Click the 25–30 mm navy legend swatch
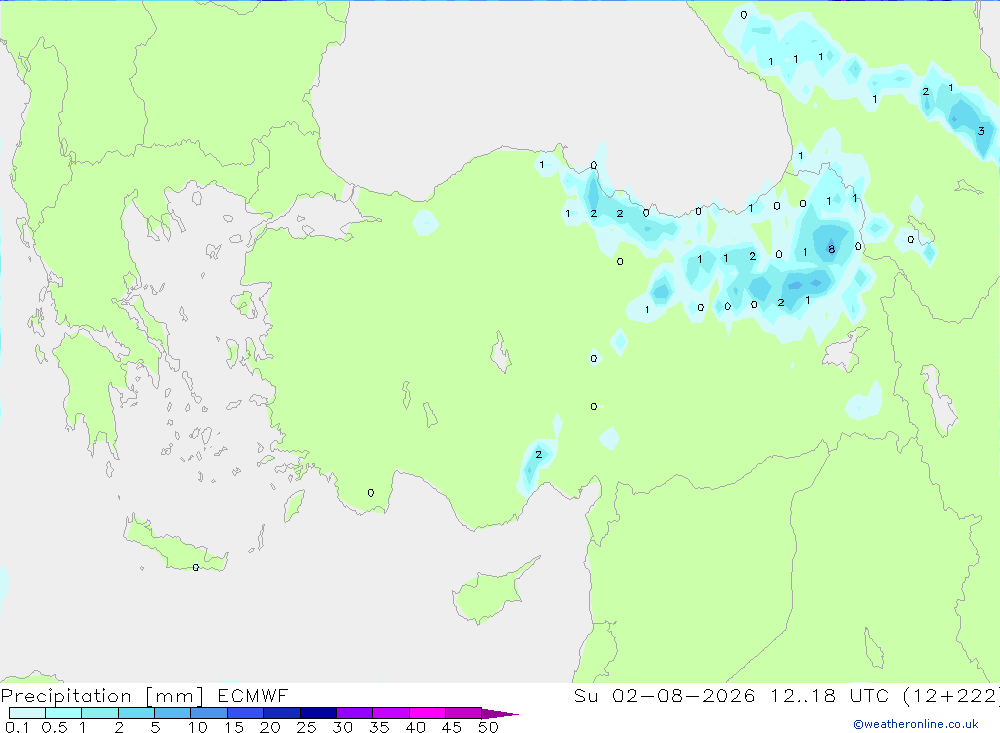 (318, 713)
